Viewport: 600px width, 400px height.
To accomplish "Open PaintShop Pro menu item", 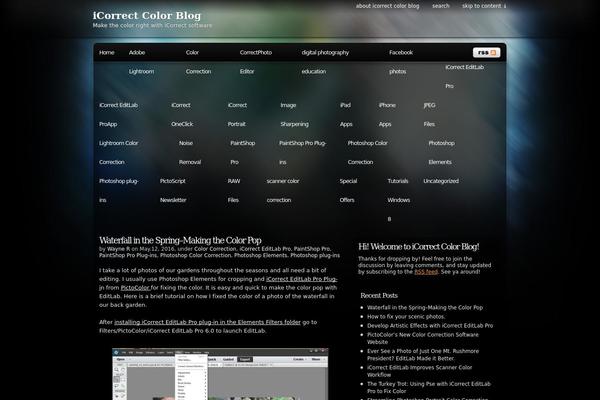I will pos(243,152).
